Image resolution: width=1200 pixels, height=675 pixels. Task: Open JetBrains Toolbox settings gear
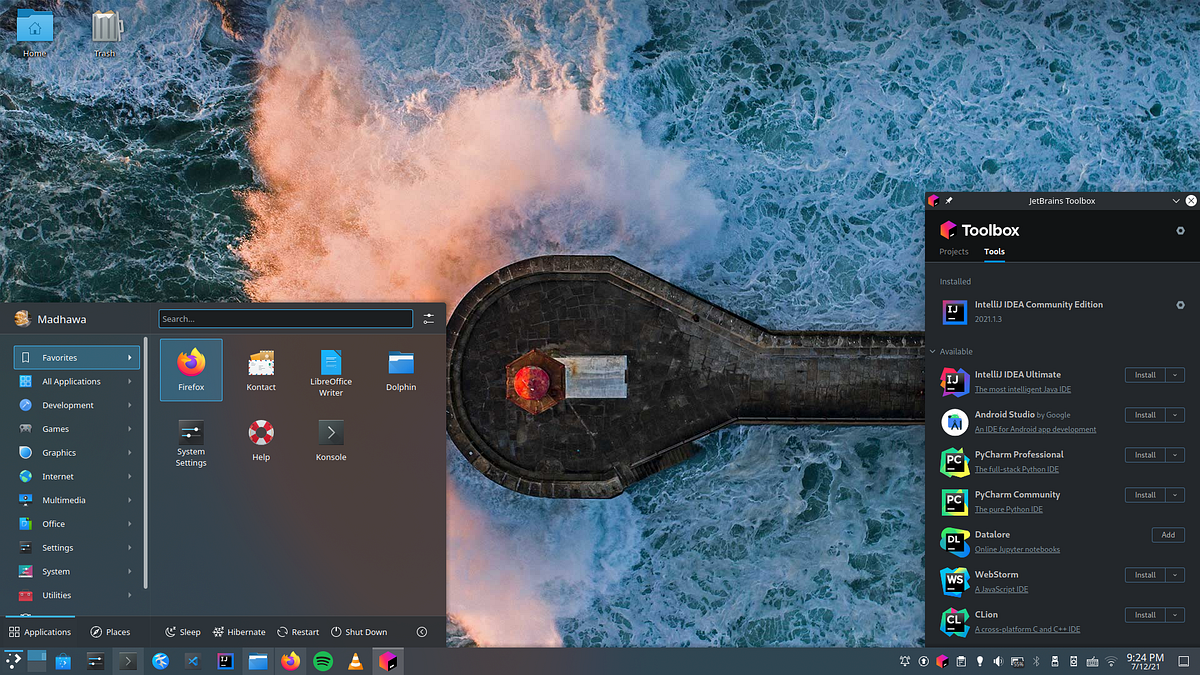tap(1181, 230)
